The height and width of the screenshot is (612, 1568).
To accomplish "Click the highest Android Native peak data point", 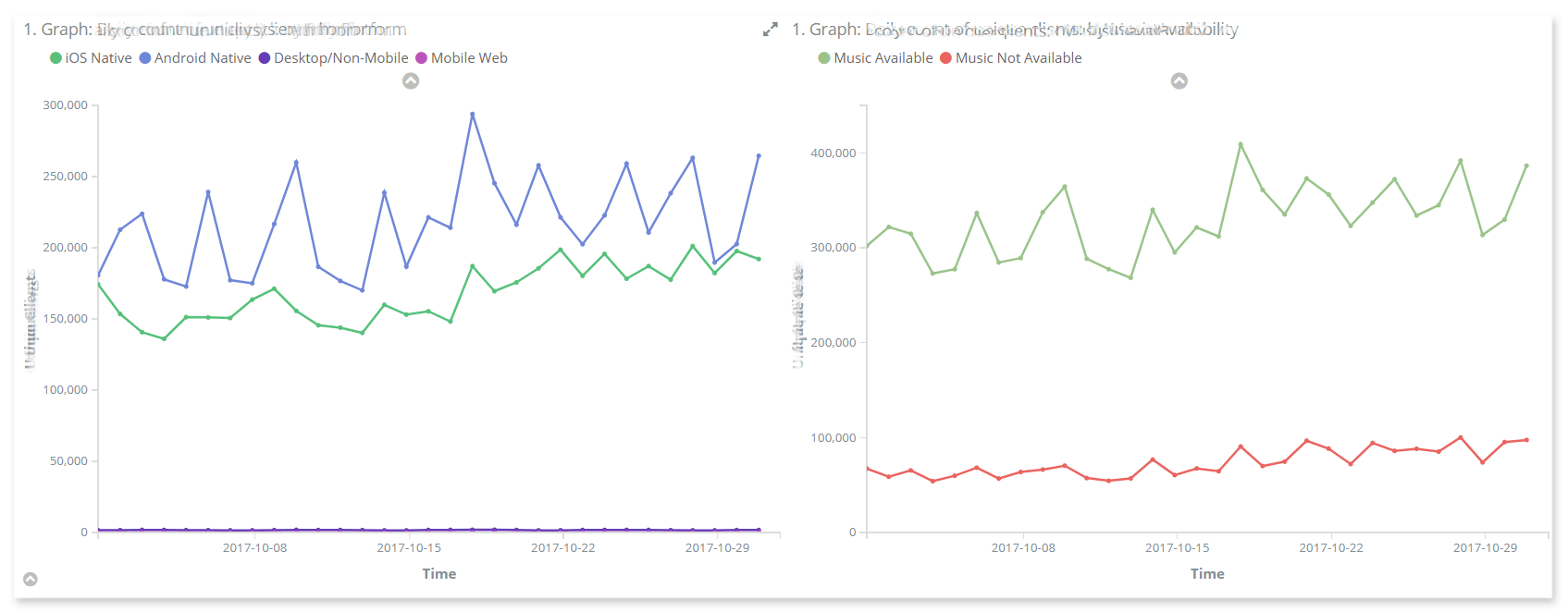I will tap(473, 115).
